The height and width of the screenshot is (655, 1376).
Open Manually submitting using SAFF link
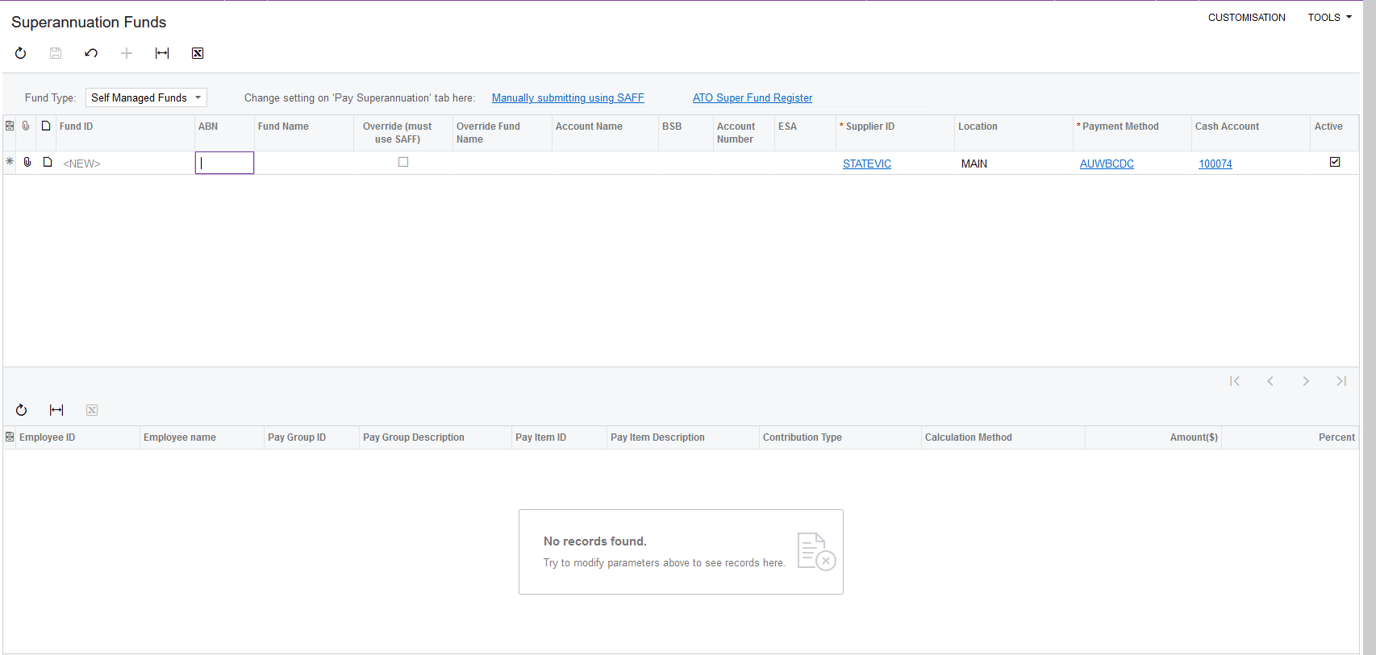coord(568,98)
